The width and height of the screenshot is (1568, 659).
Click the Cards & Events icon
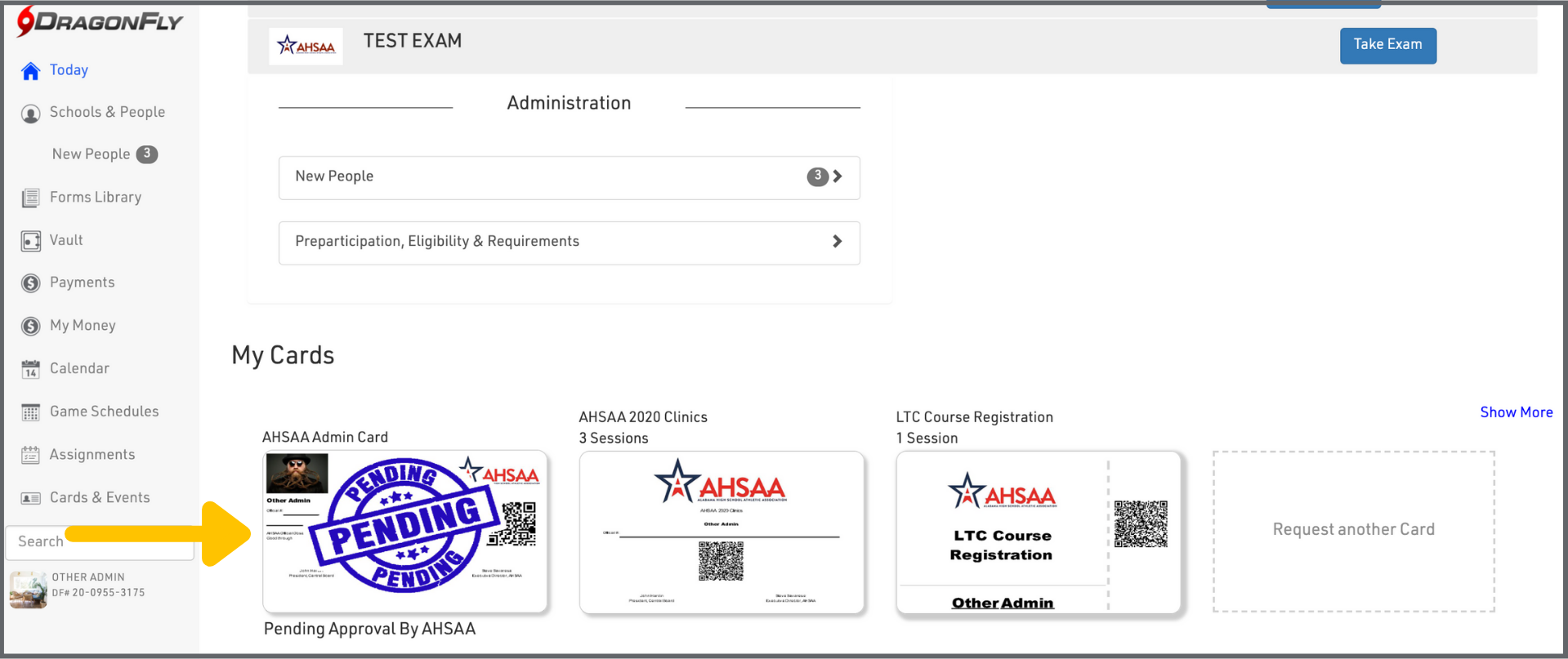coord(30,498)
